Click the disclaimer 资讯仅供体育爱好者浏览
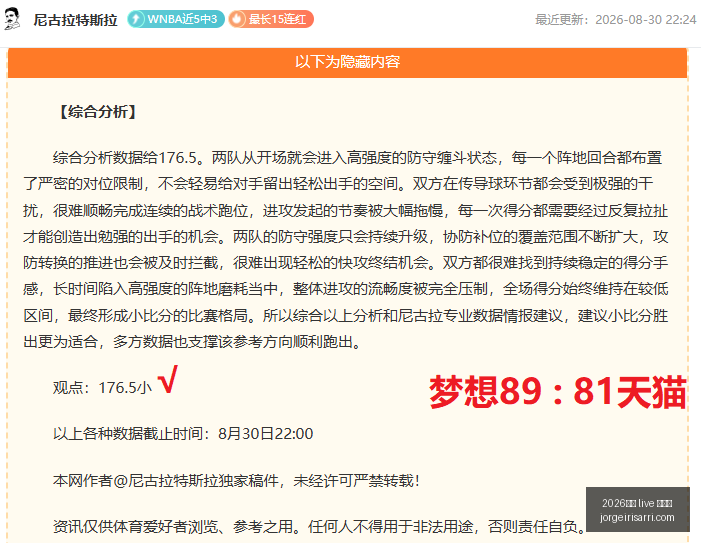The image size is (701, 543). (x=319, y=526)
